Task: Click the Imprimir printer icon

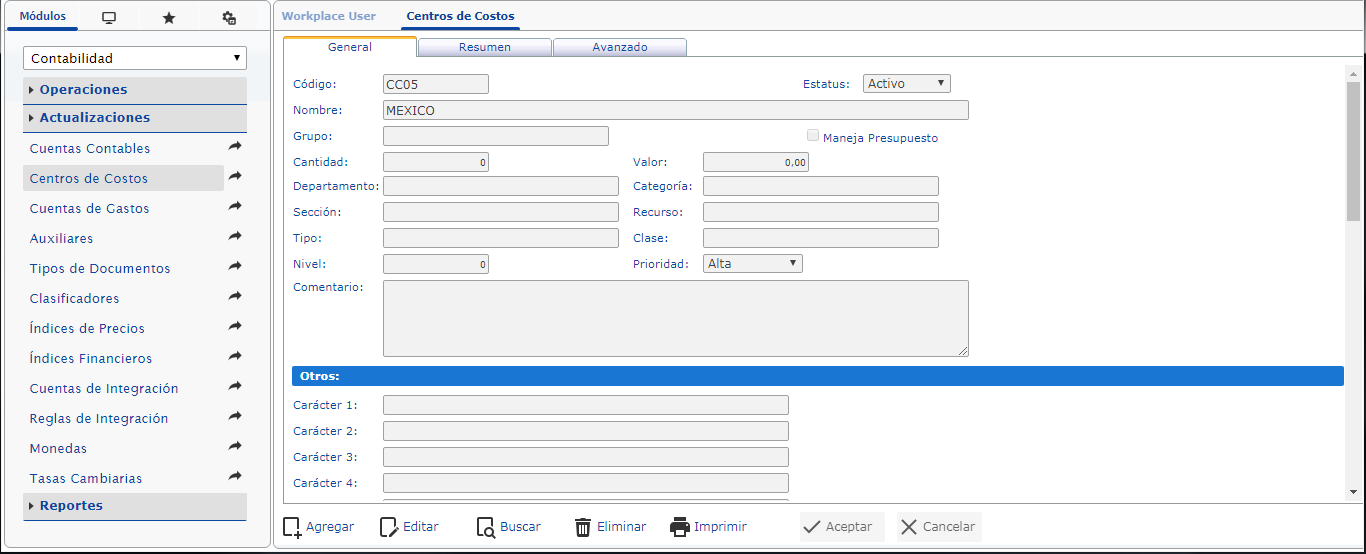Action: [x=680, y=527]
